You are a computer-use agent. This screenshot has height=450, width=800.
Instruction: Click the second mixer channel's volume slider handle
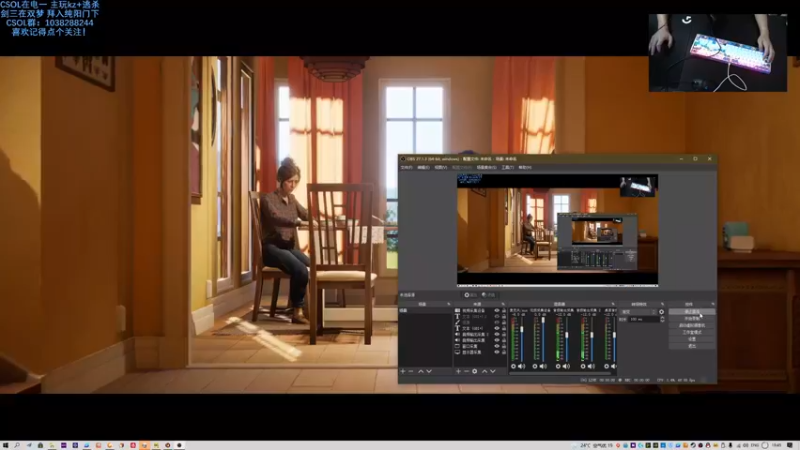(x=543, y=319)
